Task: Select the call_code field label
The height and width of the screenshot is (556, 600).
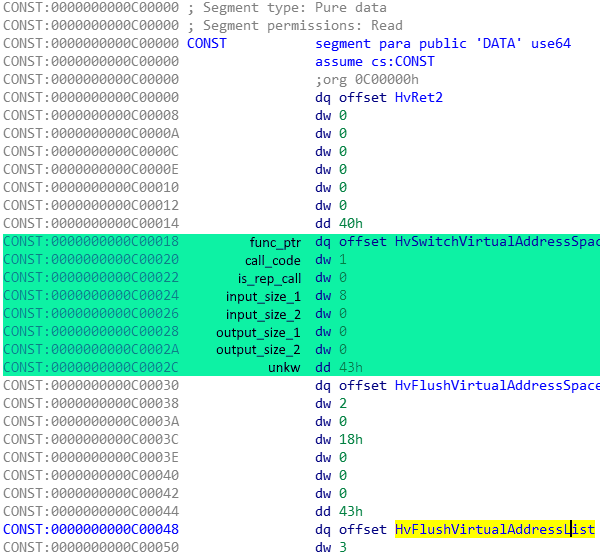Action: pos(273,261)
